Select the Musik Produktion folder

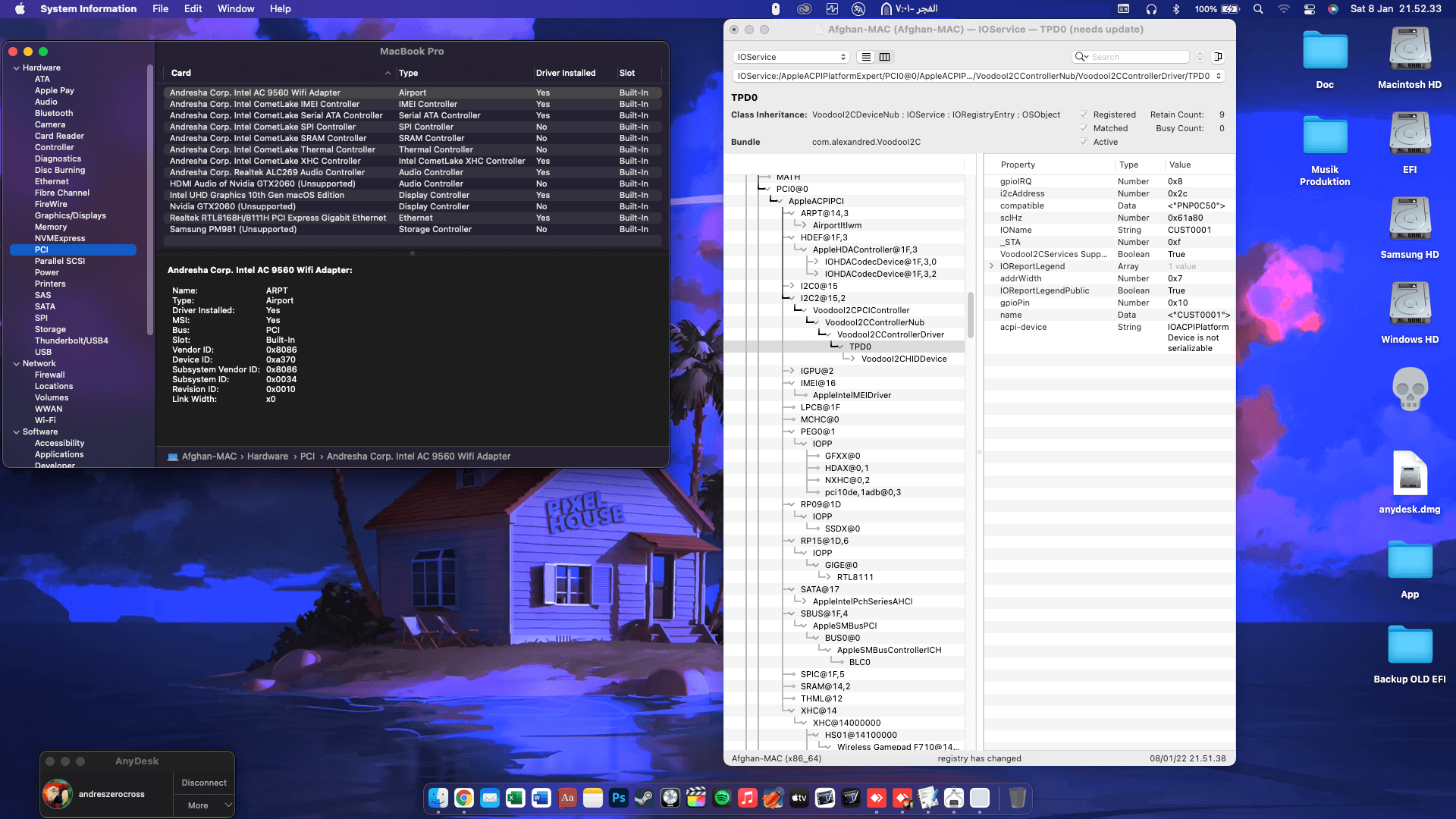(1325, 136)
